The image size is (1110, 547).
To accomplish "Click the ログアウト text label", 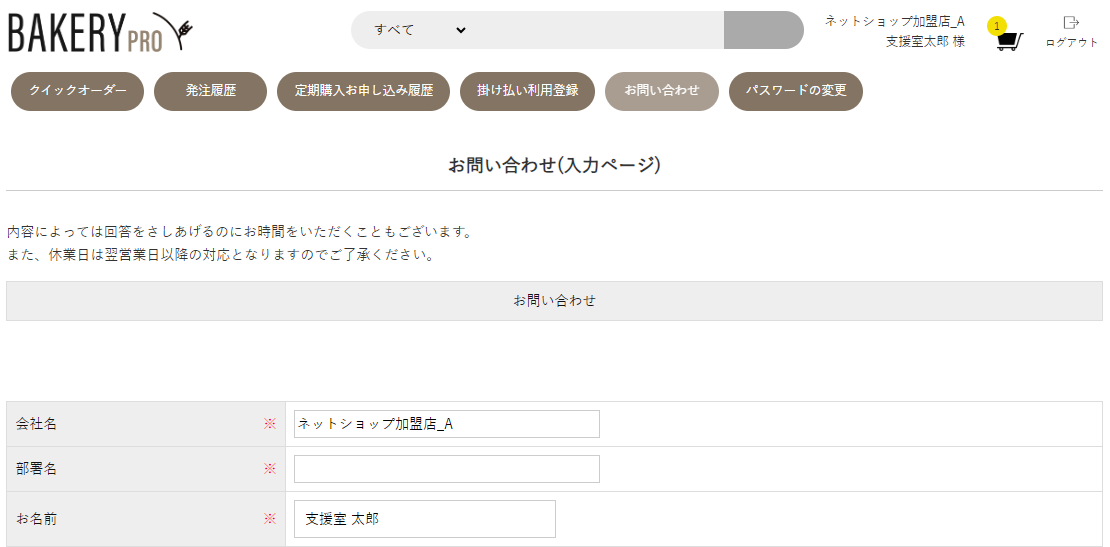I will 1071,43.
